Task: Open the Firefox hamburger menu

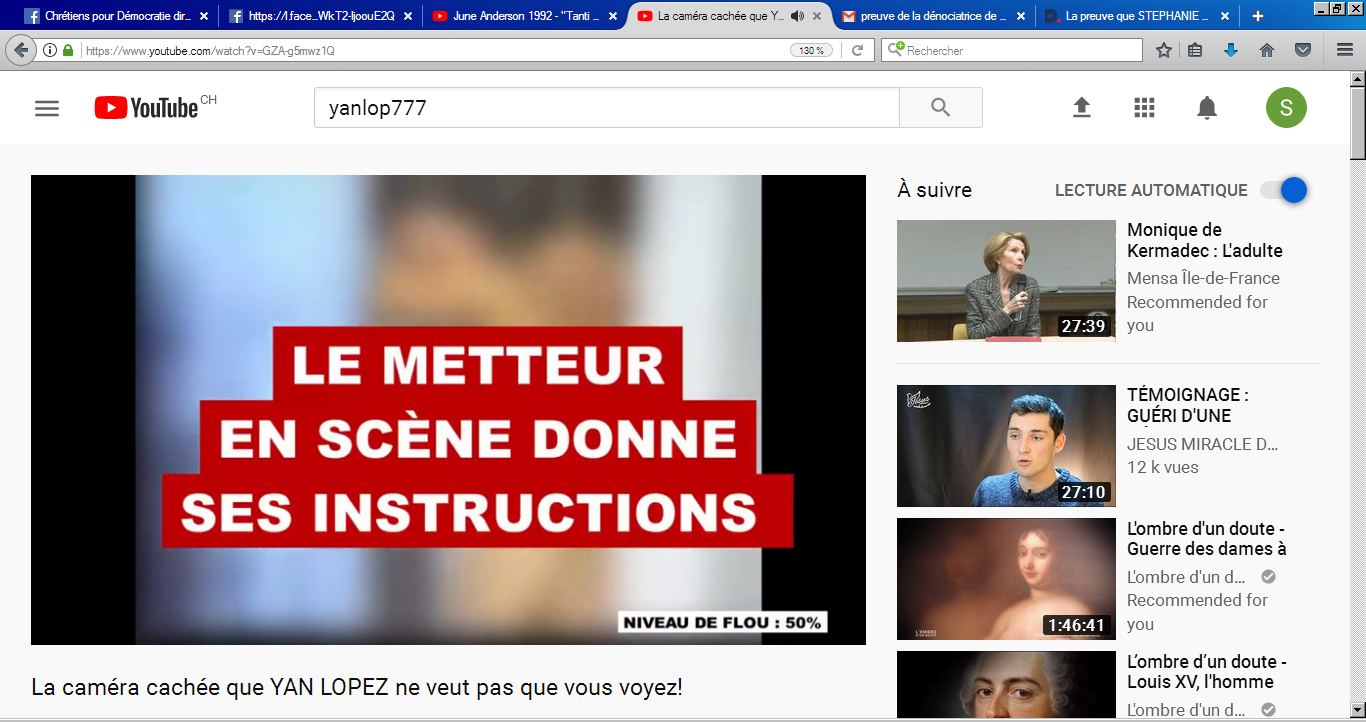Action: (1345, 50)
